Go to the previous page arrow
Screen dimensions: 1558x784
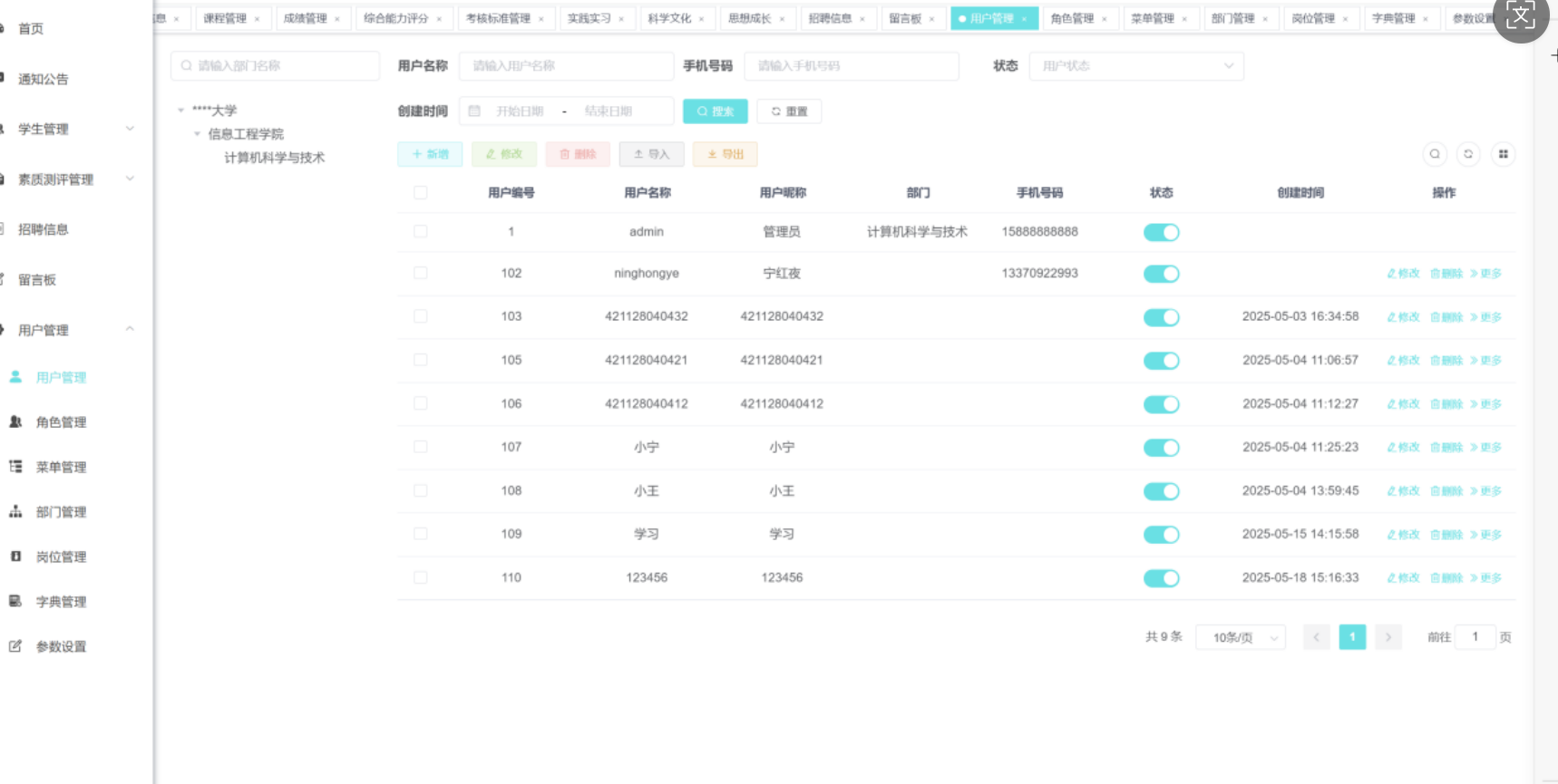[x=1316, y=637]
